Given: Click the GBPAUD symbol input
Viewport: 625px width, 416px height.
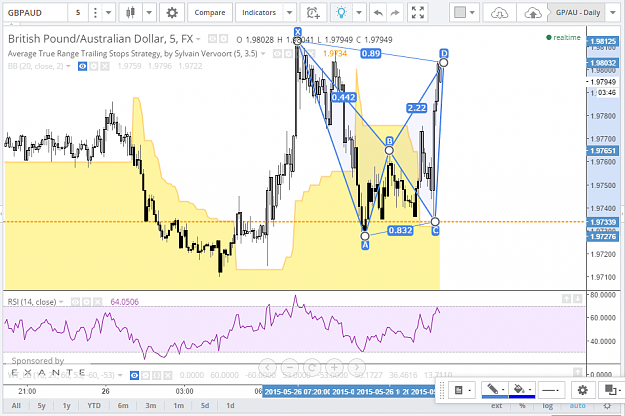Looking at the screenshot, I should point(34,13).
